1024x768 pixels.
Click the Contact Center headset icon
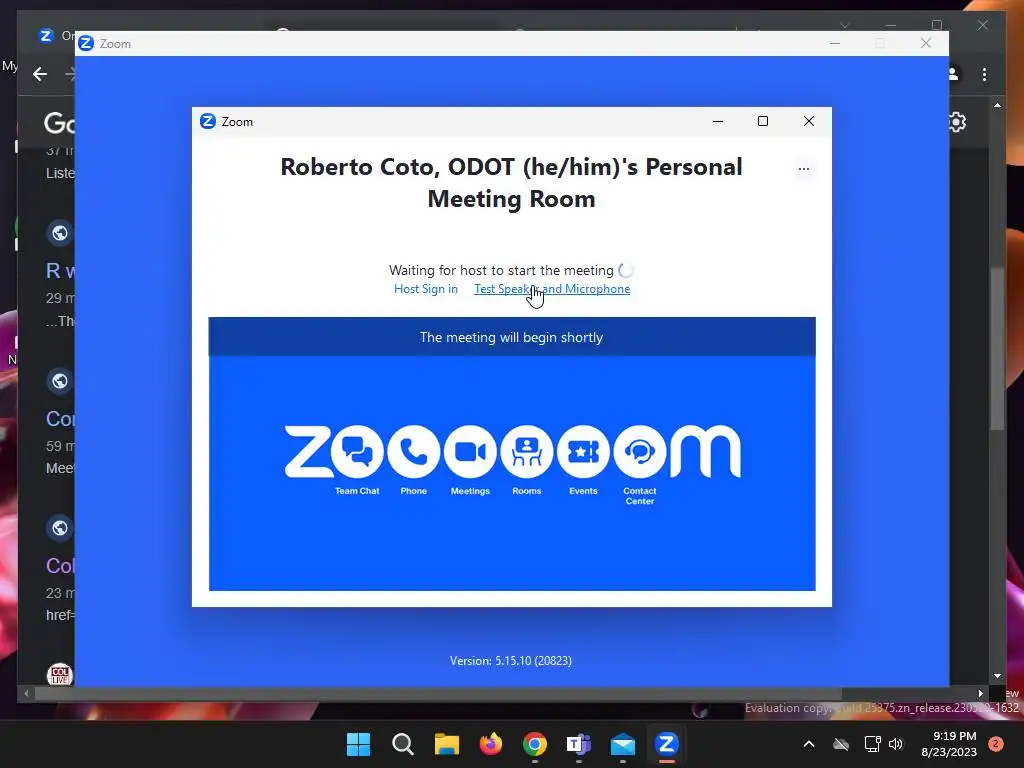[x=640, y=451]
